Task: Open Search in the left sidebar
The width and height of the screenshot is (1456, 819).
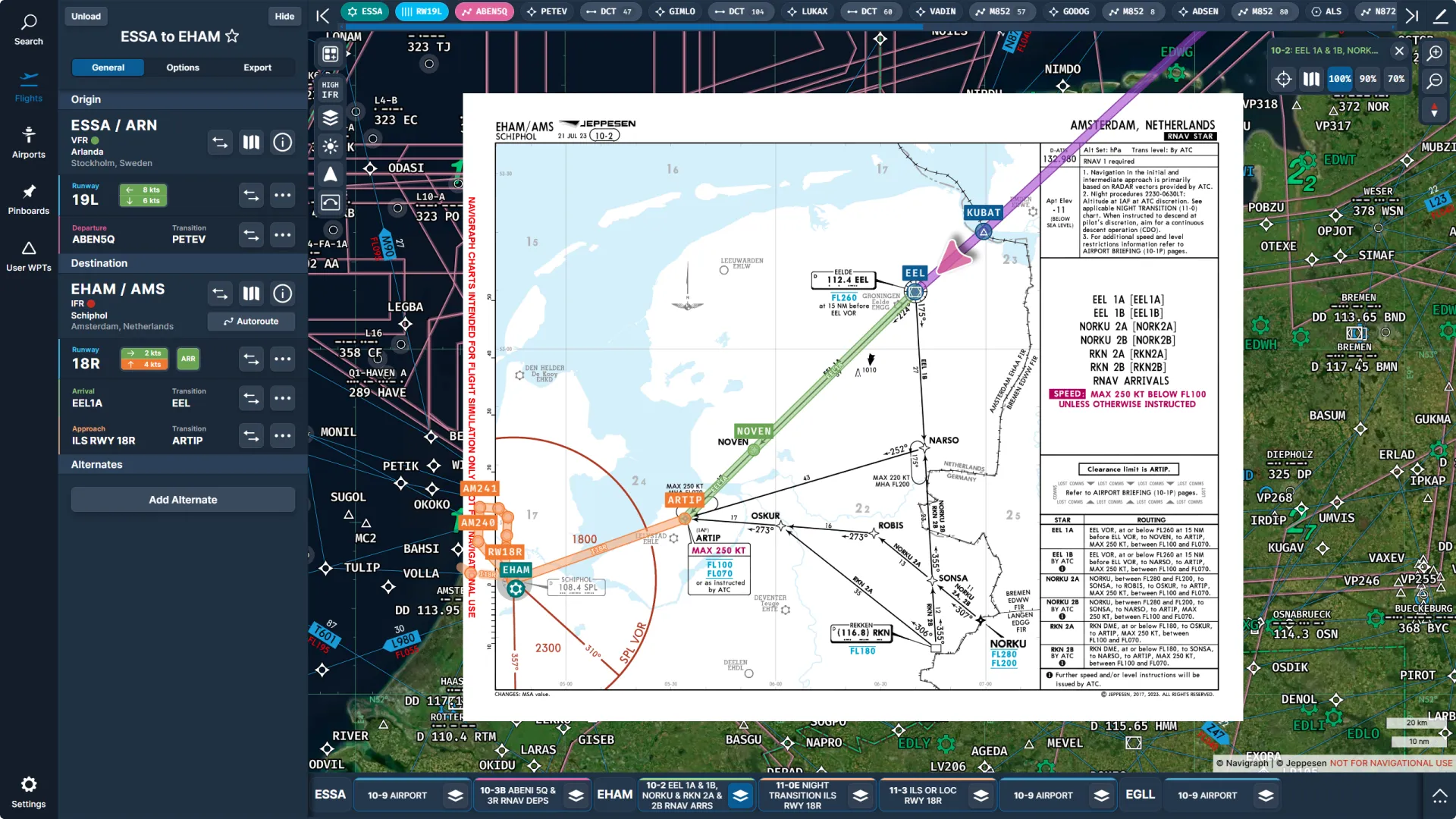Action: 29,30
